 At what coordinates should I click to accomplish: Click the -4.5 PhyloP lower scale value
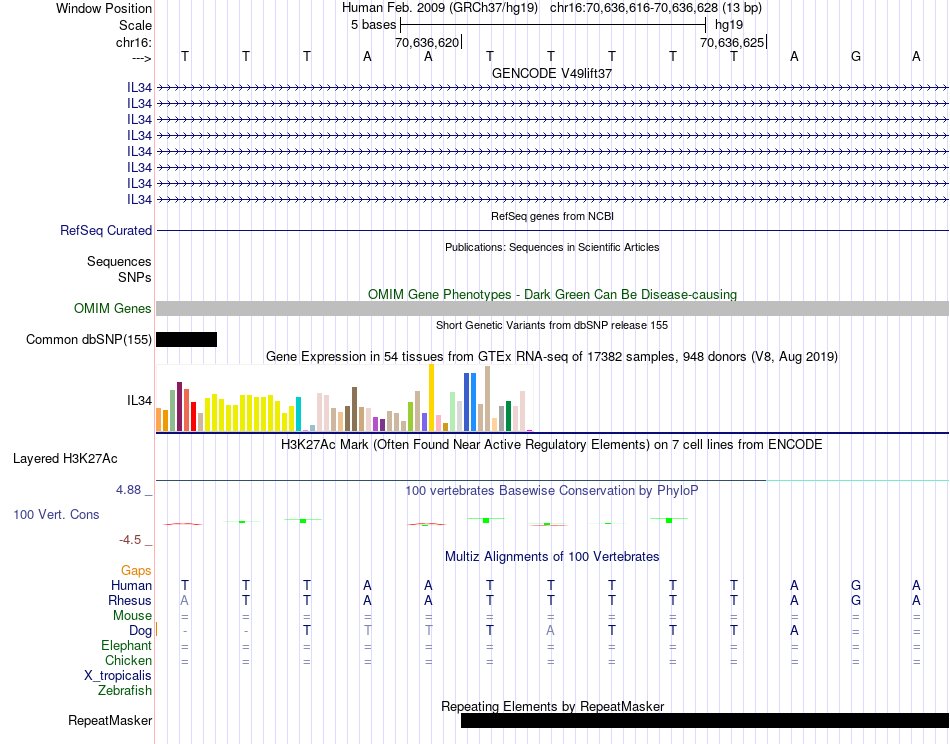(130, 540)
